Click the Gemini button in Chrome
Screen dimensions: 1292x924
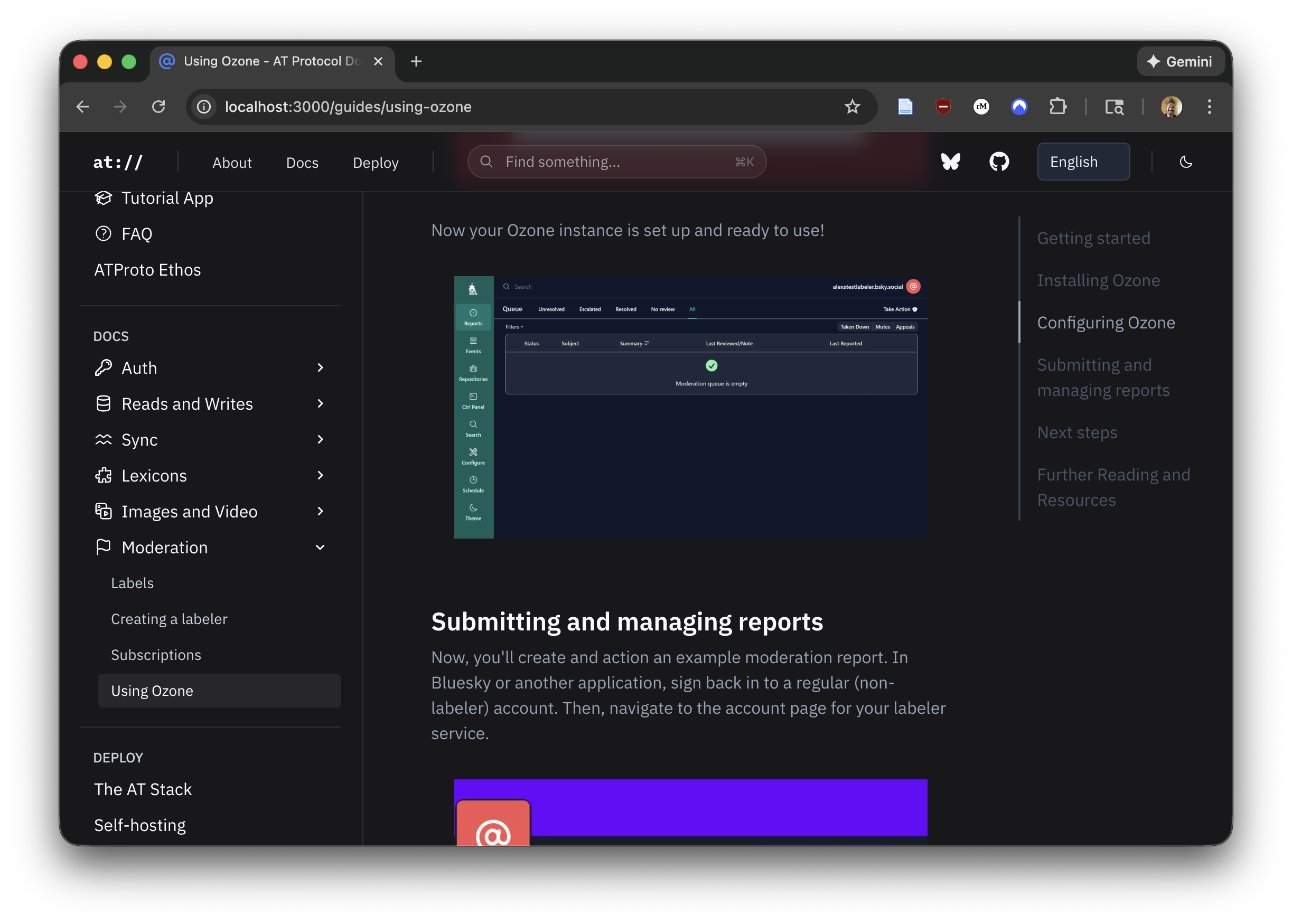(x=1180, y=61)
